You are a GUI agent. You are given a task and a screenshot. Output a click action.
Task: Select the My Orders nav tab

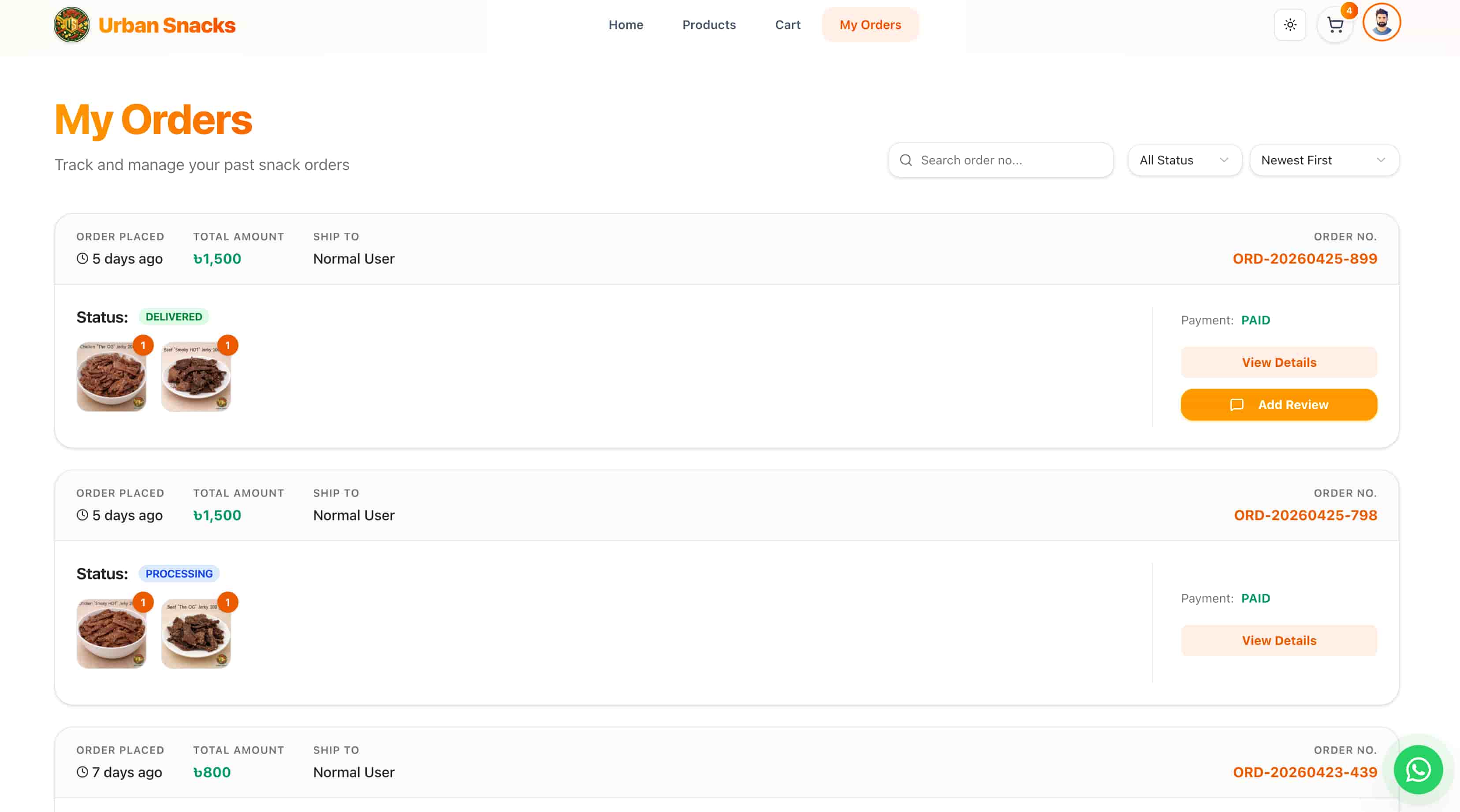(870, 25)
